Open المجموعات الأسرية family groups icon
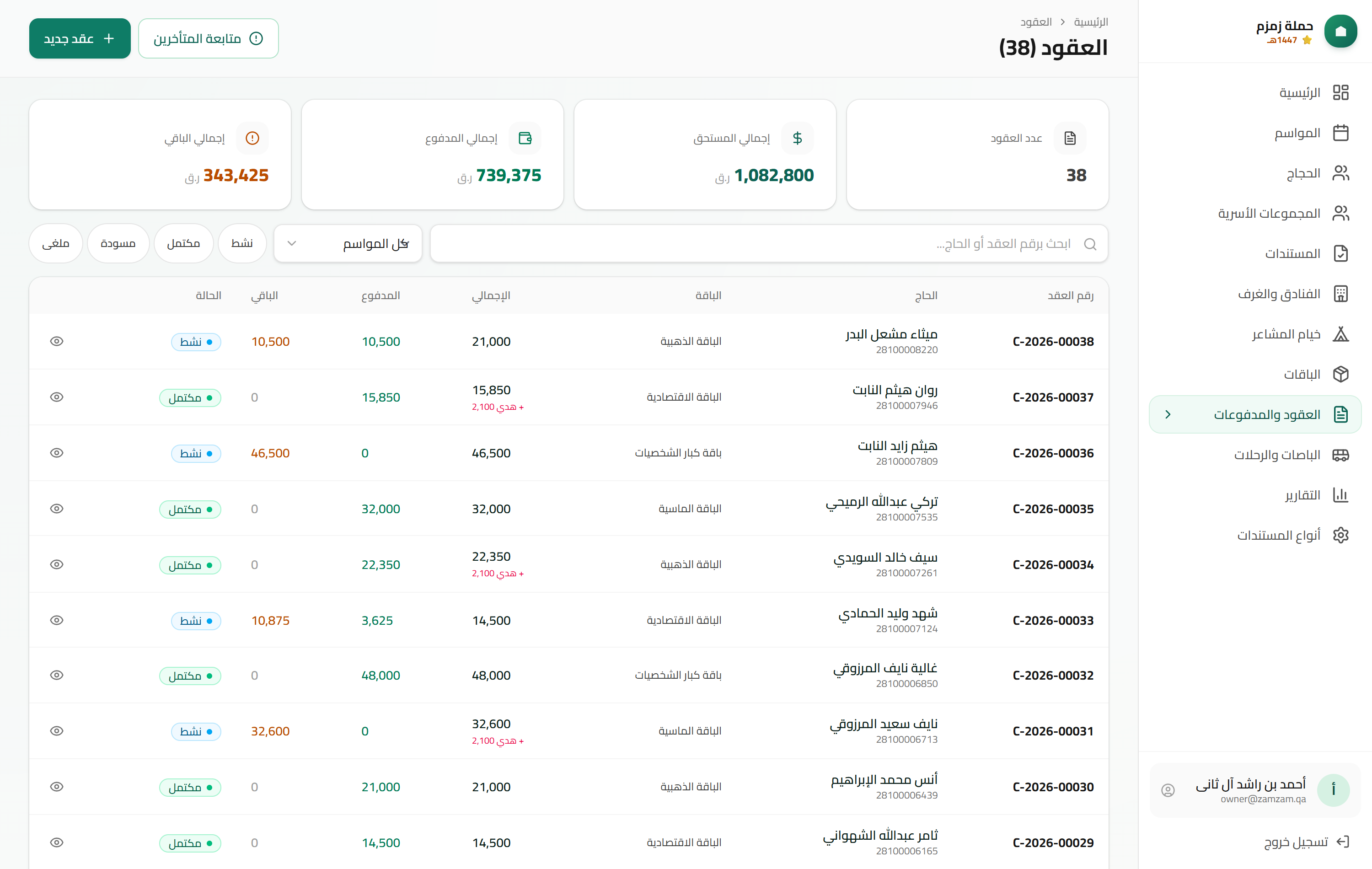This screenshot has width=1372, height=869. click(1340, 213)
